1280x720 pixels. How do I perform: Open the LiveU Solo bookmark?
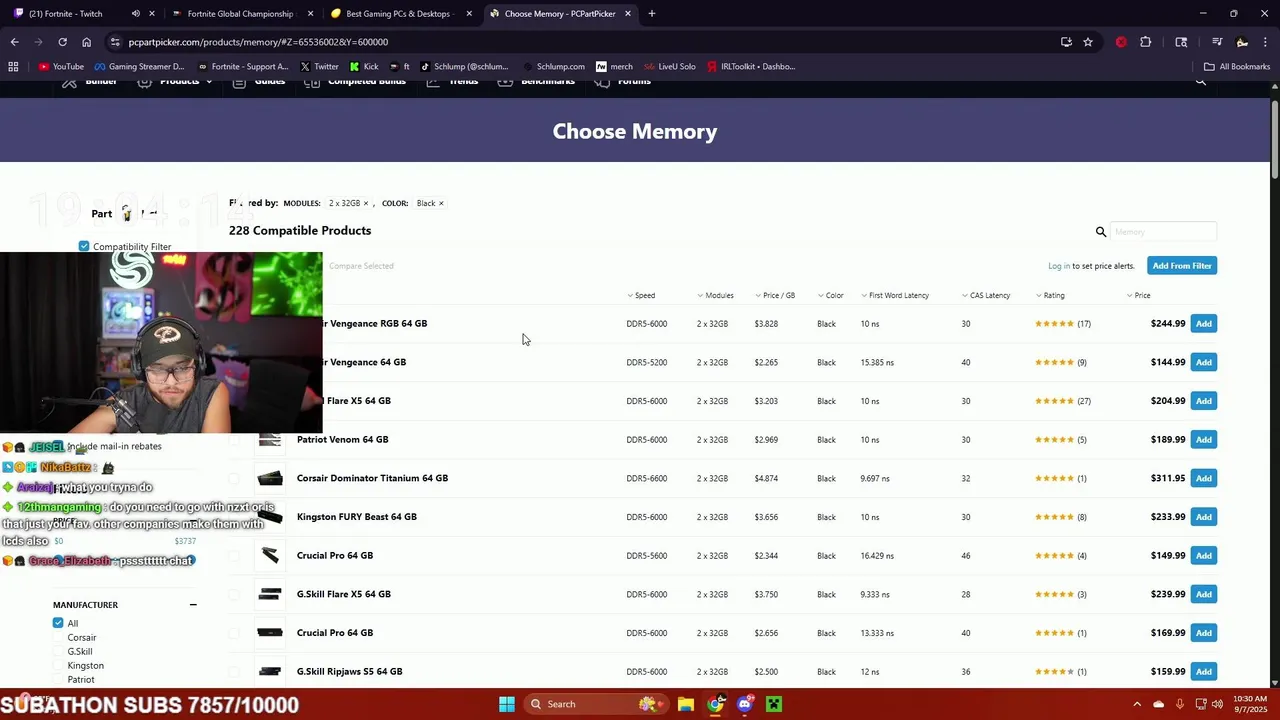tap(670, 67)
